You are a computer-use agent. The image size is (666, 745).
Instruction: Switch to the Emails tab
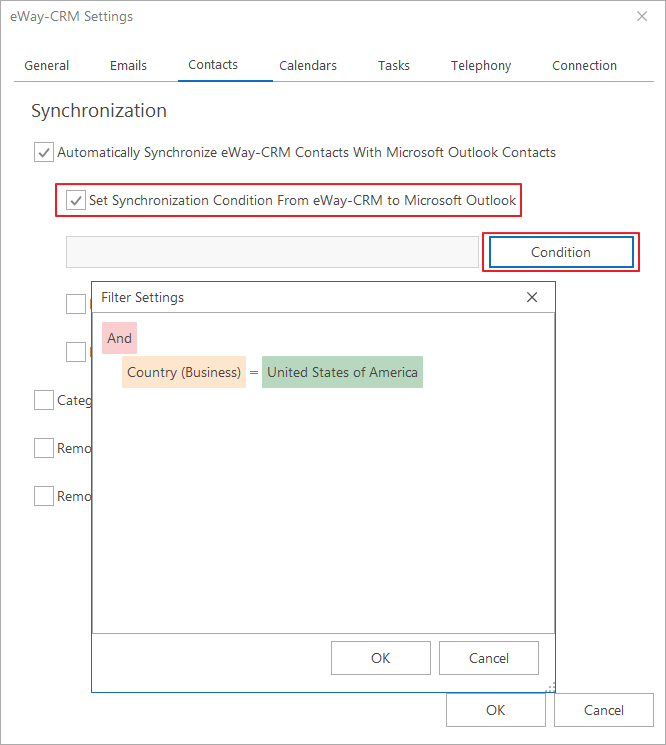128,66
